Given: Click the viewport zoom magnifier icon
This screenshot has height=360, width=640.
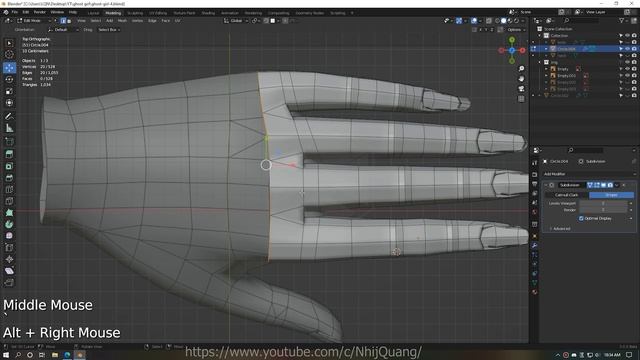Looking at the screenshot, I should tap(521, 69).
